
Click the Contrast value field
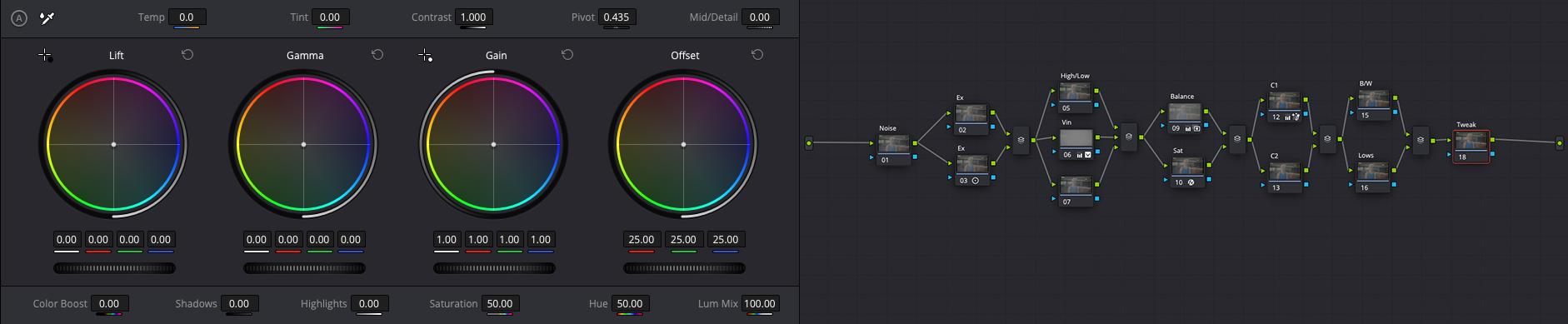coord(473,17)
